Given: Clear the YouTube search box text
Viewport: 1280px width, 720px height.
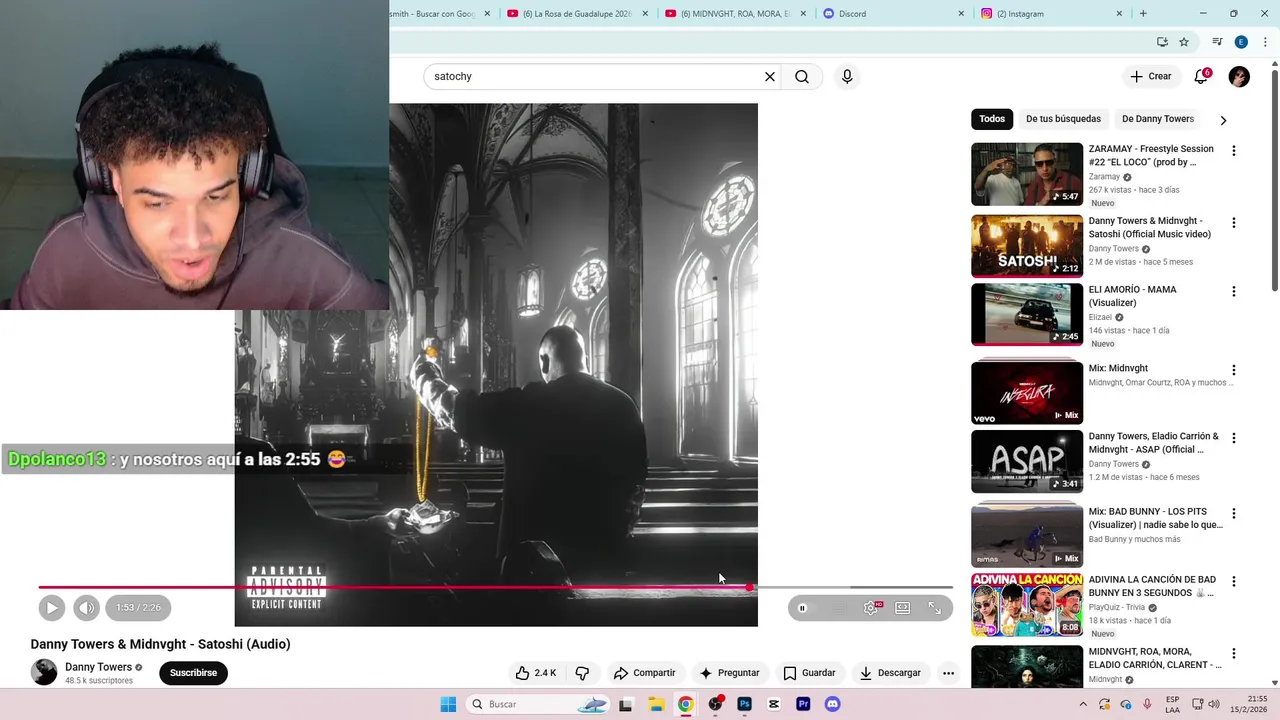Looking at the screenshot, I should point(770,77).
